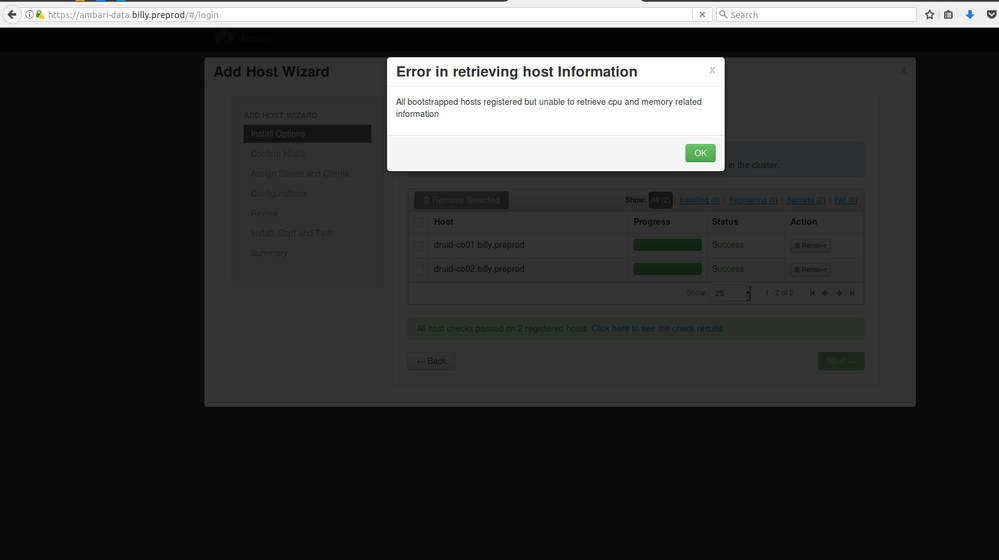The height and width of the screenshot is (560, 999).
Task: Open the downloads arrow icon
Action: (970, 15)
